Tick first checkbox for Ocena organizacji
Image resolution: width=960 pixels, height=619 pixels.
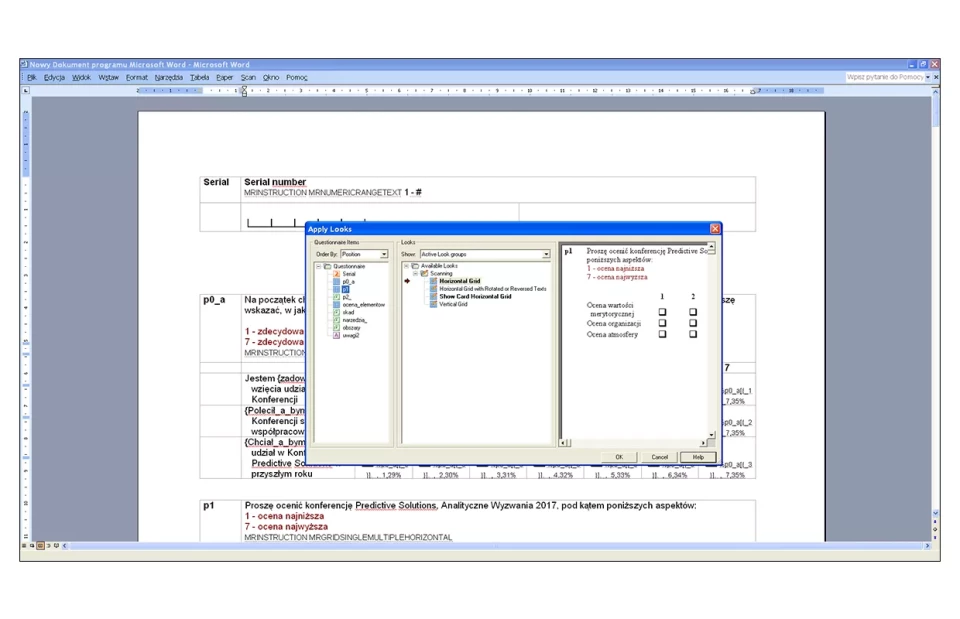click(x=662, y=323)
